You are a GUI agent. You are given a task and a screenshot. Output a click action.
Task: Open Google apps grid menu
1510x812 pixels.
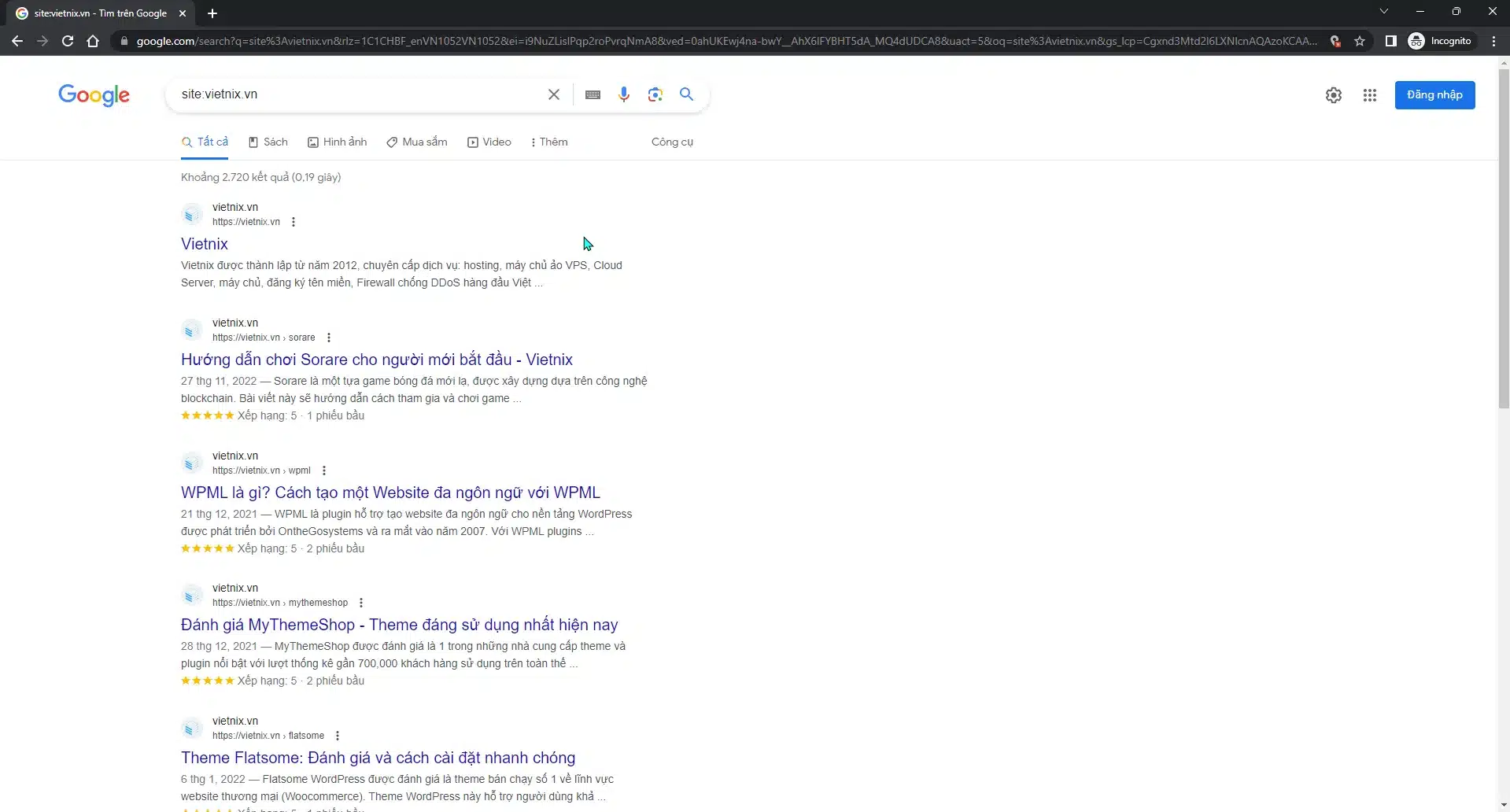coord(1369,95)
